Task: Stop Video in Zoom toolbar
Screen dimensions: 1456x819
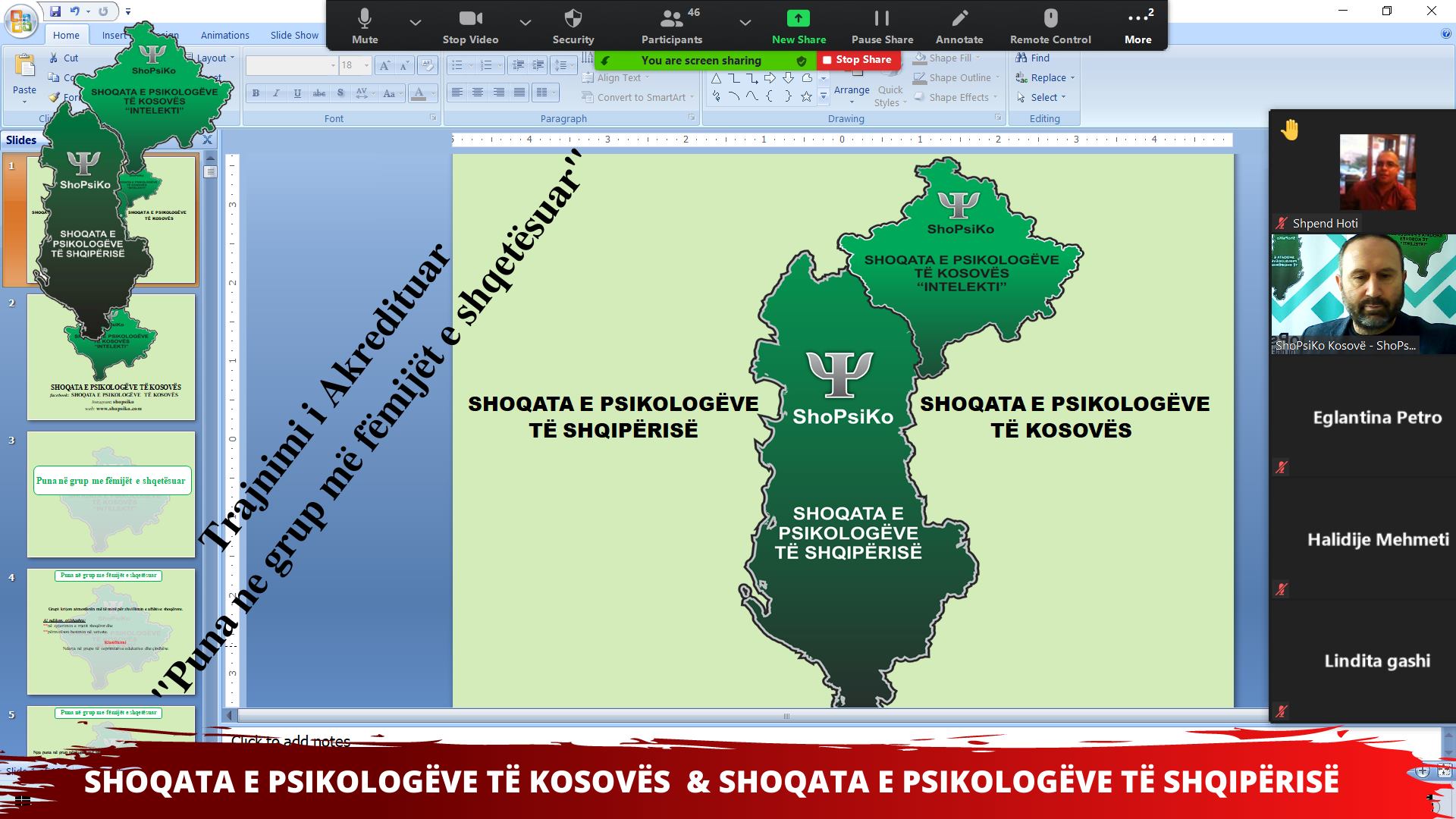Action: click(x=470, y=27)
